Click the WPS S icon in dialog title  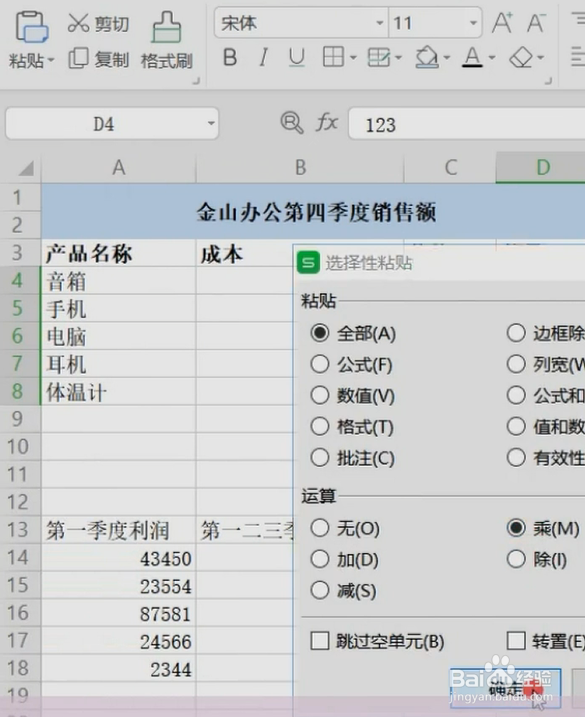point(308,262)
